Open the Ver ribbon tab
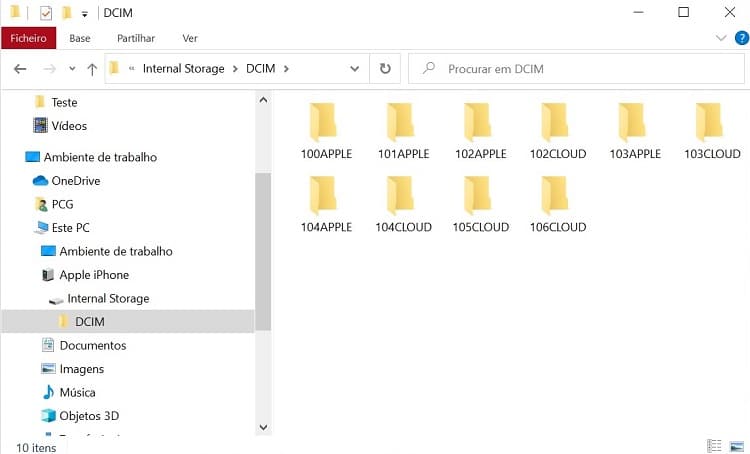The width and height of the screenshot is (750, 454). (190, 38)
